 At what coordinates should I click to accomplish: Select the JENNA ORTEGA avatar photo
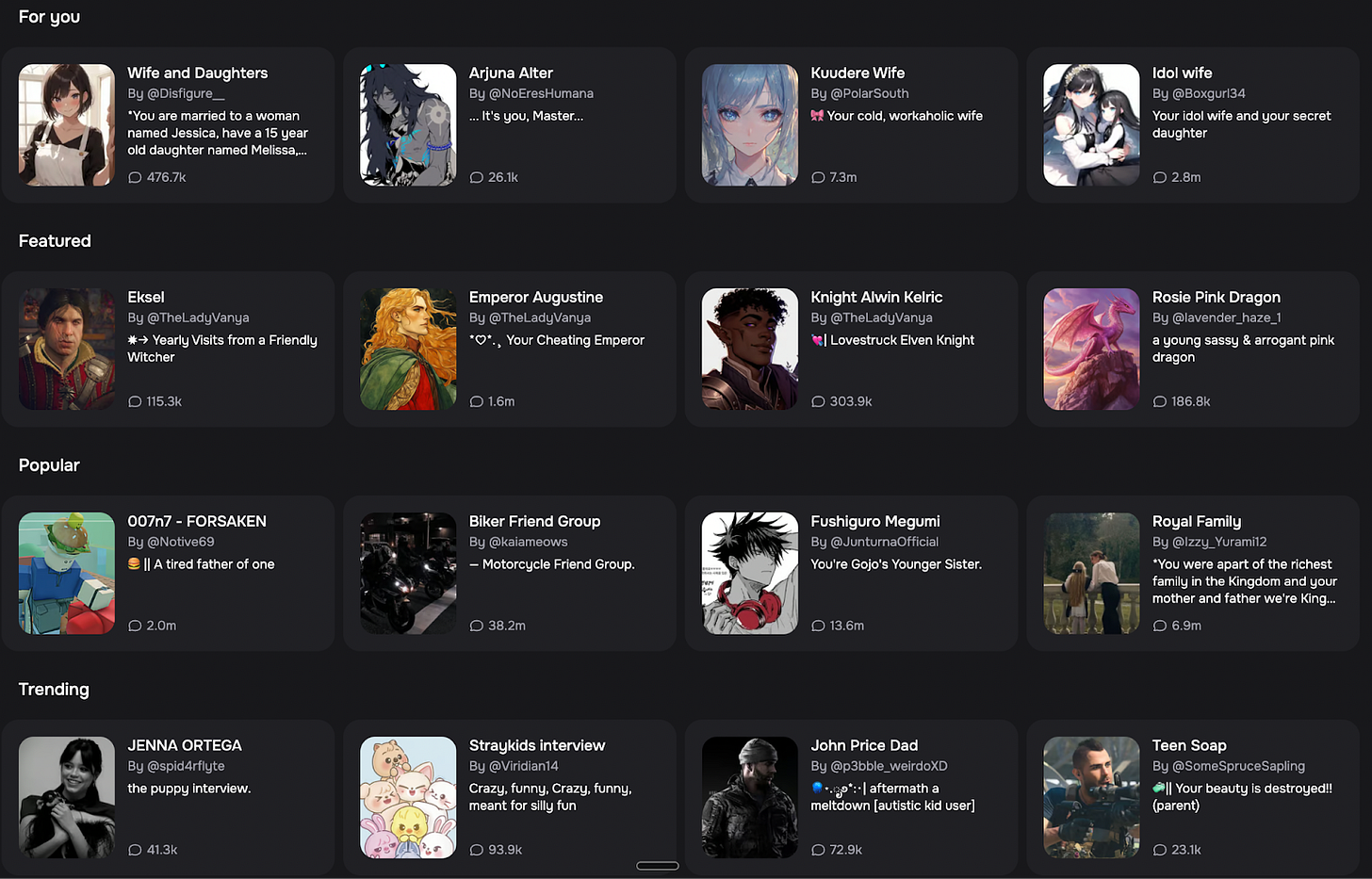[x=67, y=798]
